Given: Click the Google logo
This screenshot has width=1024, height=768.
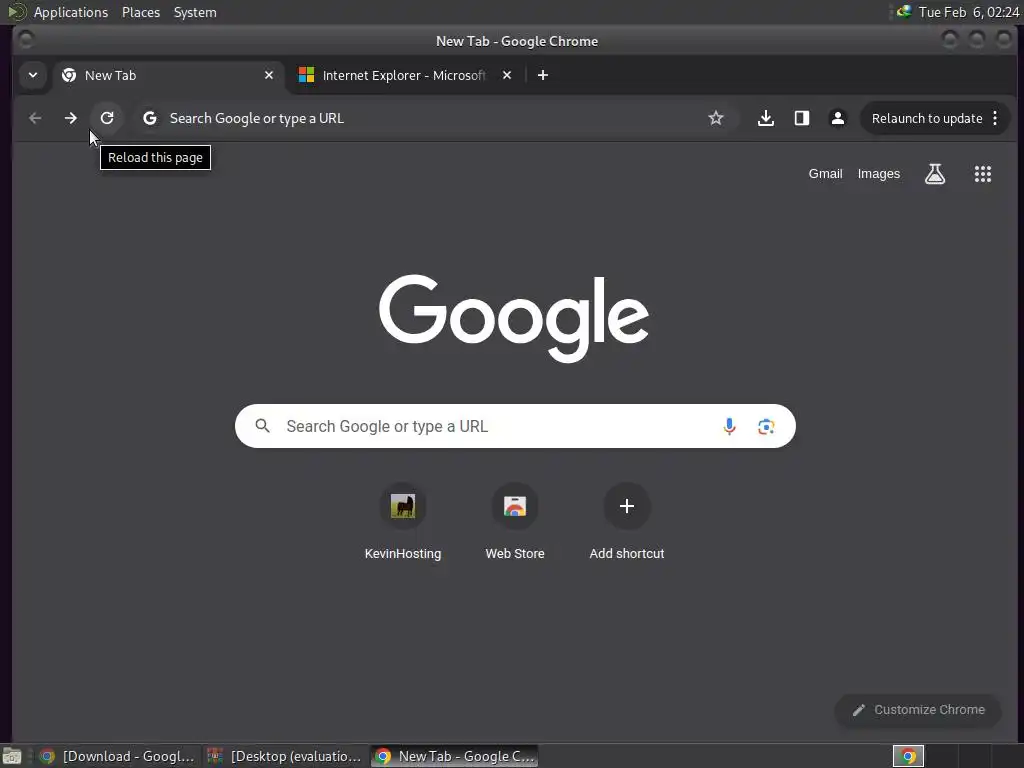Looking at the screenshot, I should tap(514, 318).
